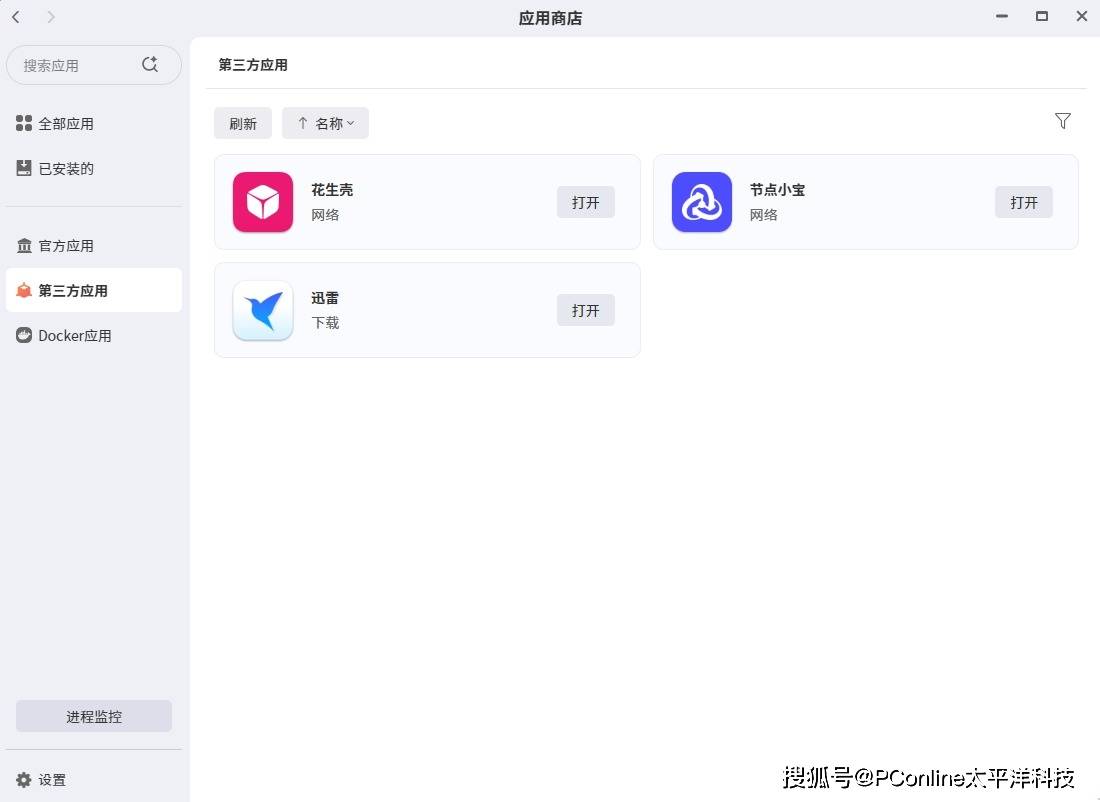Open 花生壳 with its 打开 button
Viewport: 1100px width, 802px height.
[586, 202]
